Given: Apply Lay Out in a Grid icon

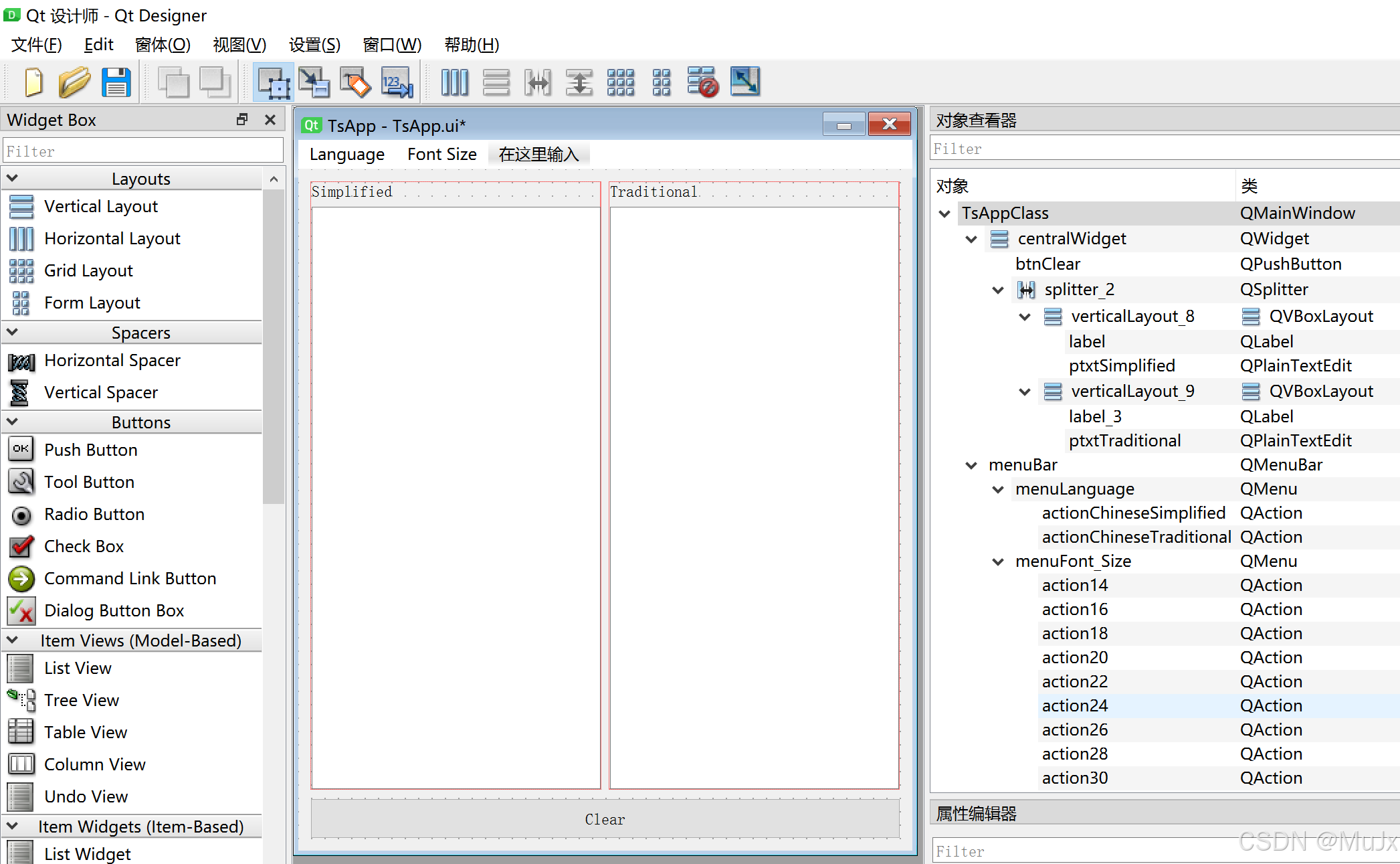Looking at the screenshot, I should (x=620, y=83).
